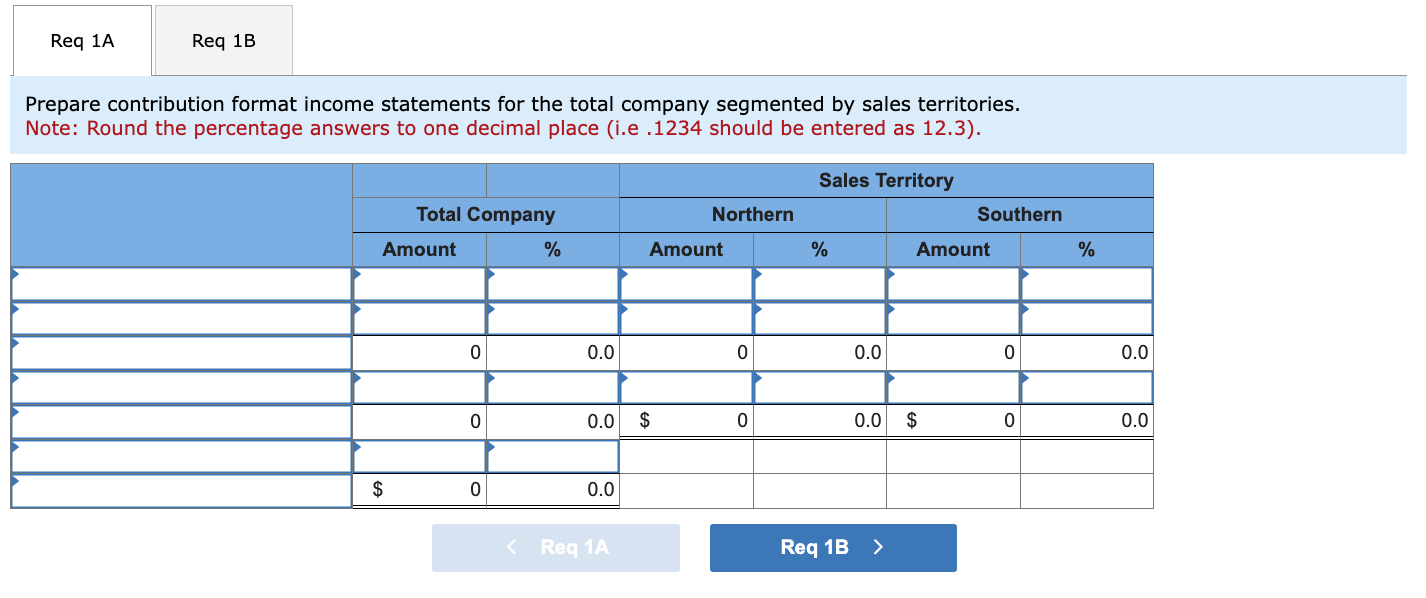Image resolution: width=1426 pixels, height=598 pixels.
Task: Click the last row label field
Action: (180, 490)
